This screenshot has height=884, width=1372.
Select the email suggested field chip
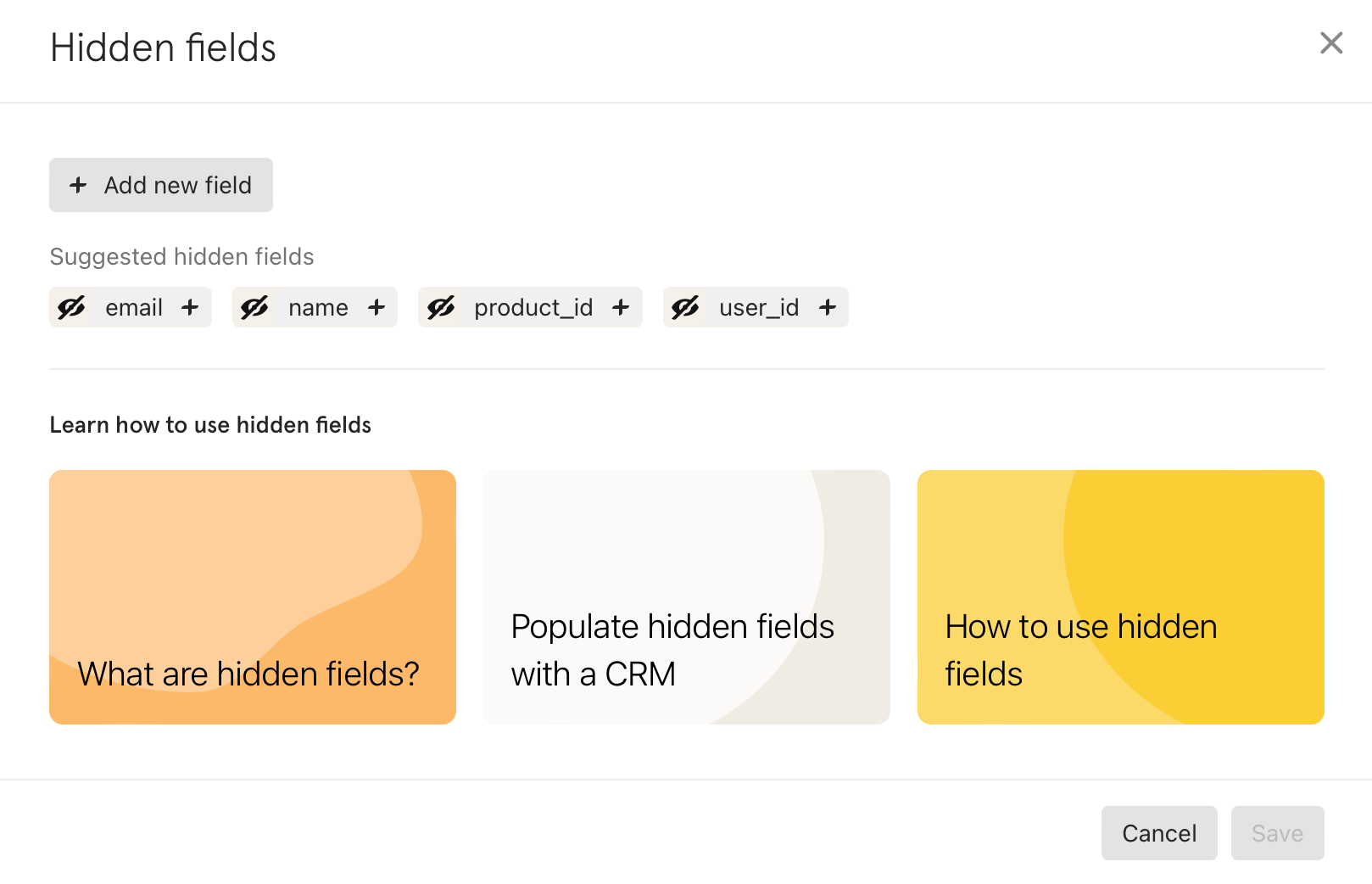[133, 307]
